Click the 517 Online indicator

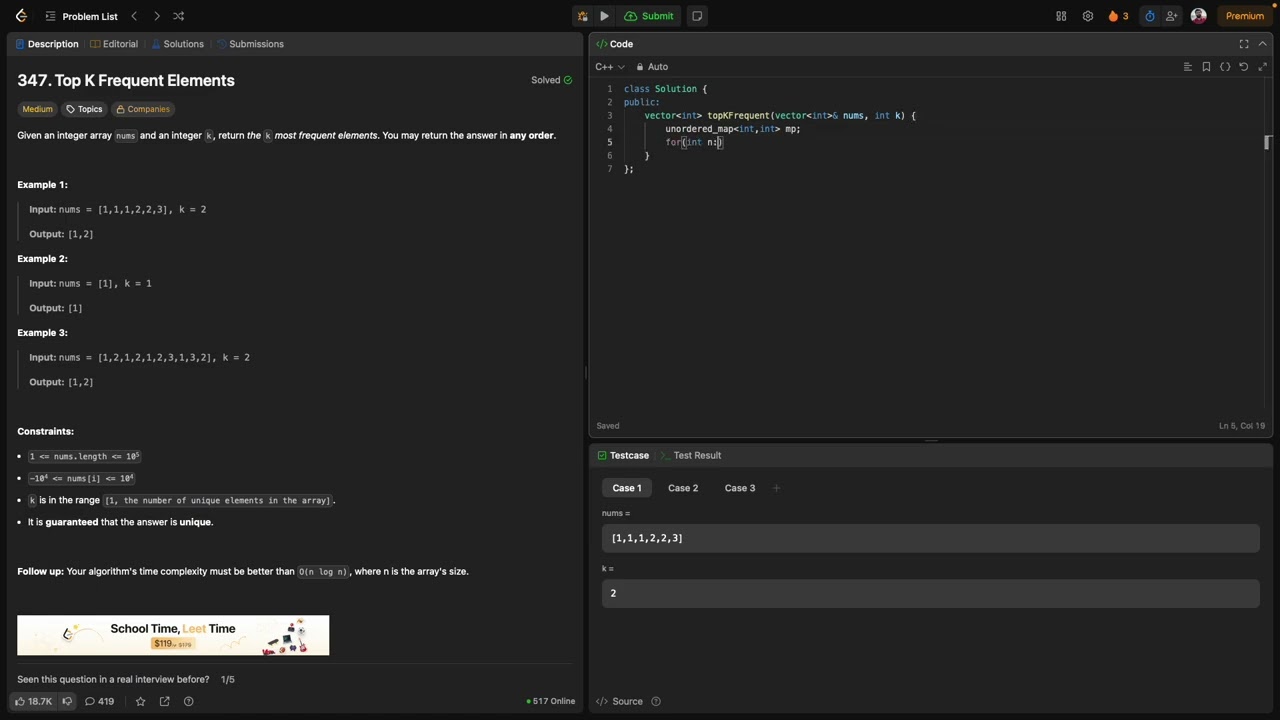pos(551,701)
